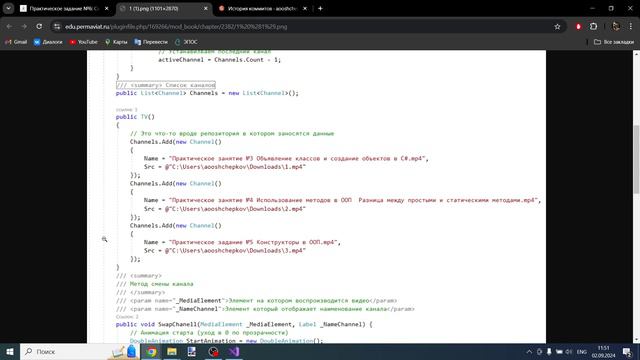The image size is (640, 360).
Task: Go forward to the next page
Action: tap(24, 27)
